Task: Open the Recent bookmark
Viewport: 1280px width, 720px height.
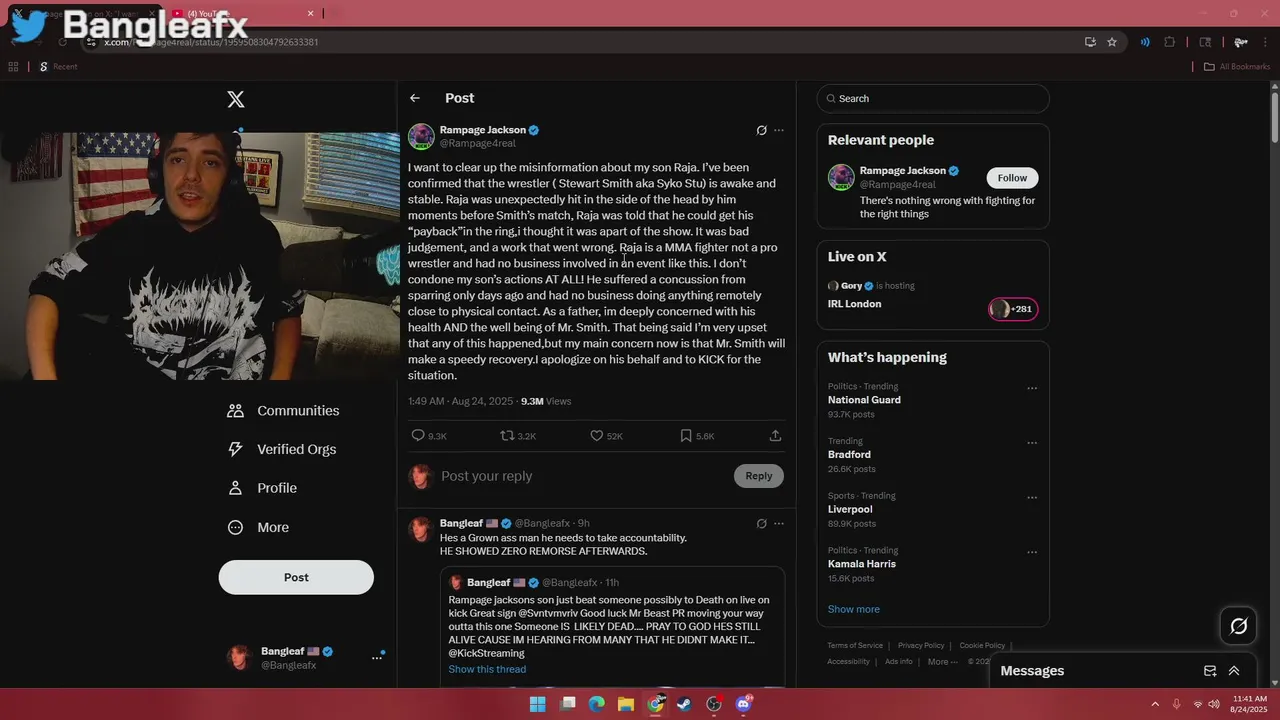Action: click(58, 67)
